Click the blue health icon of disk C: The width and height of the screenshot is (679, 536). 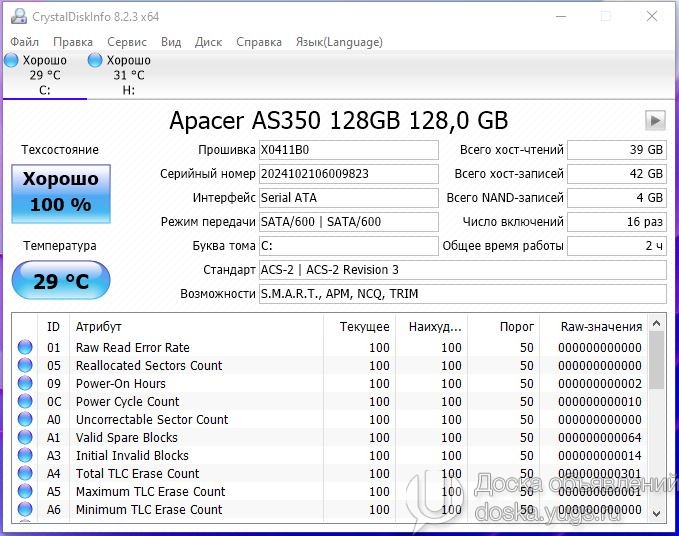pyautogui.click(x=11, y=60)
